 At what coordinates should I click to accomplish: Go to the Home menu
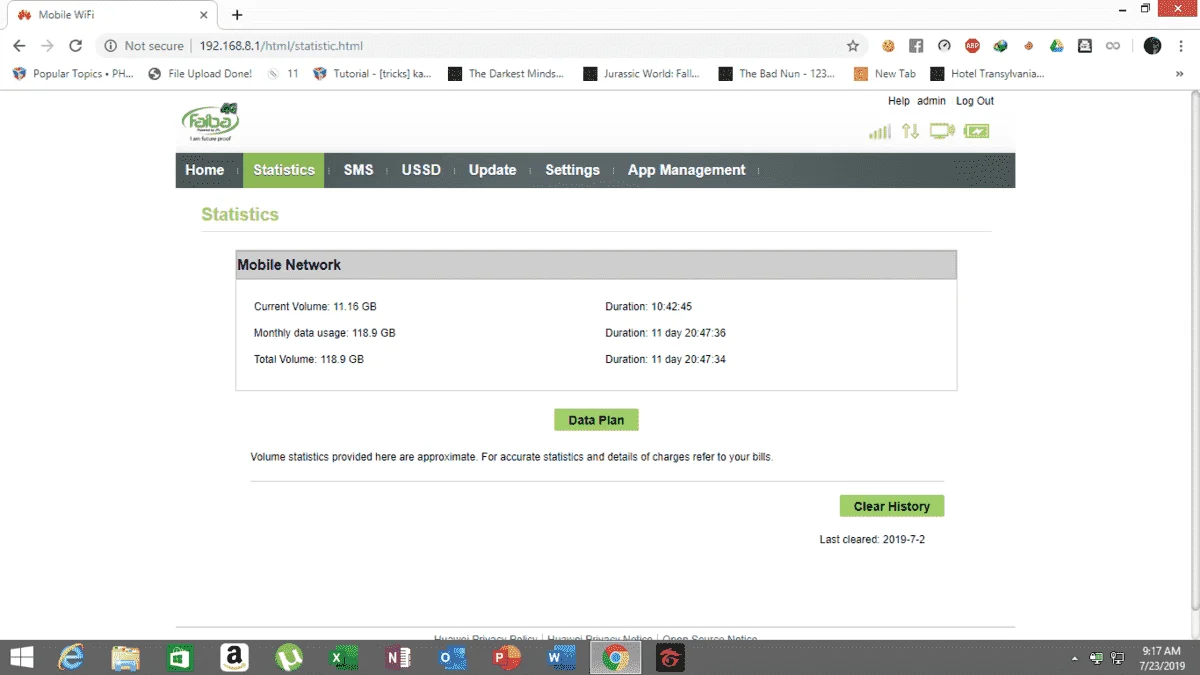pos(205,170)
